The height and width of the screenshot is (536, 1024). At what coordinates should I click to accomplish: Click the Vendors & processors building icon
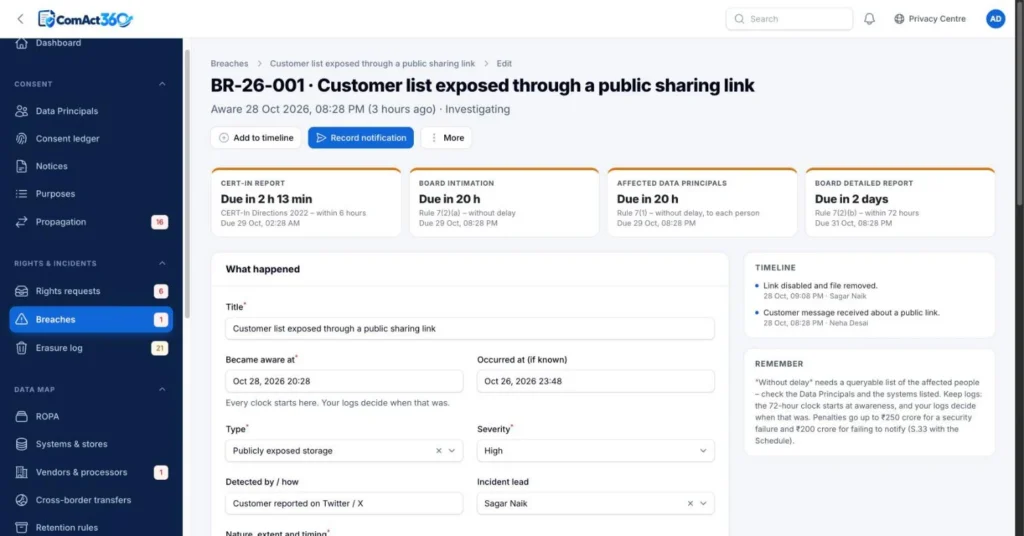point(22,472)
